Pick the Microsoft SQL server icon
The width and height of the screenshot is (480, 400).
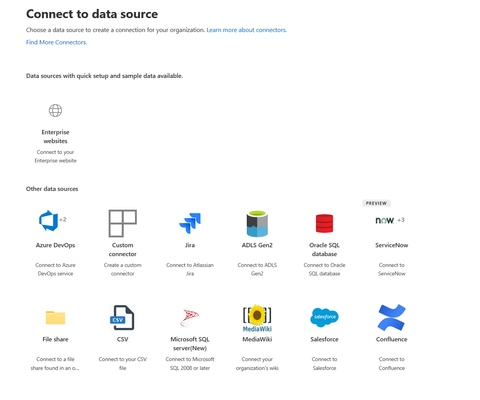(190, 318)
